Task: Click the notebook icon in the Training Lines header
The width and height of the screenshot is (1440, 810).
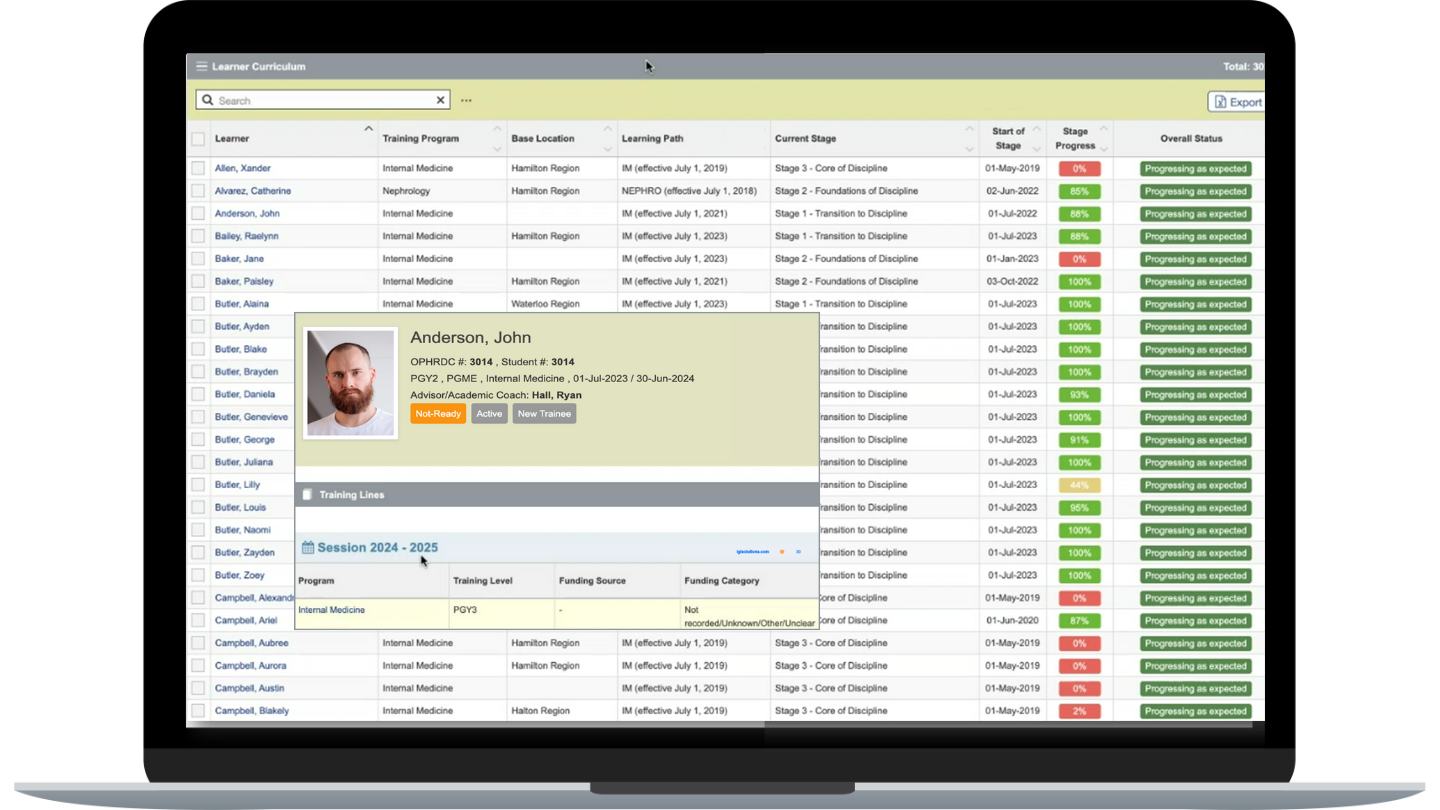Action: coord(307,494)
